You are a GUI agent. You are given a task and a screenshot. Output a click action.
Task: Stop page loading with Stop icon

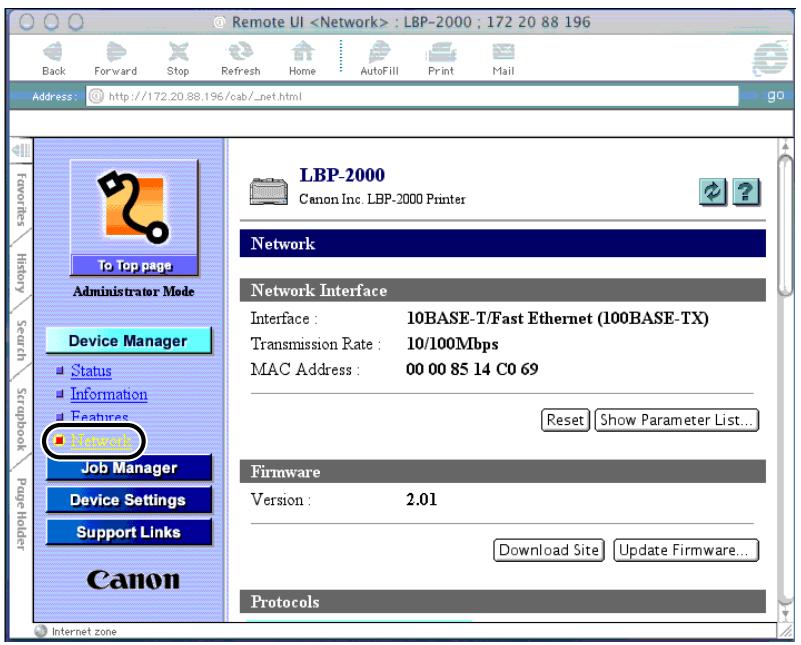tap(178, 52)
